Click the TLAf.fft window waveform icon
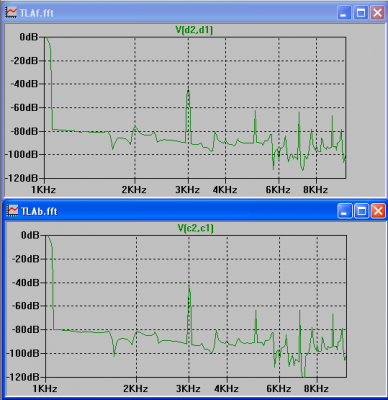The width and height of the screenshot is (388, 400). coord(11,13)
